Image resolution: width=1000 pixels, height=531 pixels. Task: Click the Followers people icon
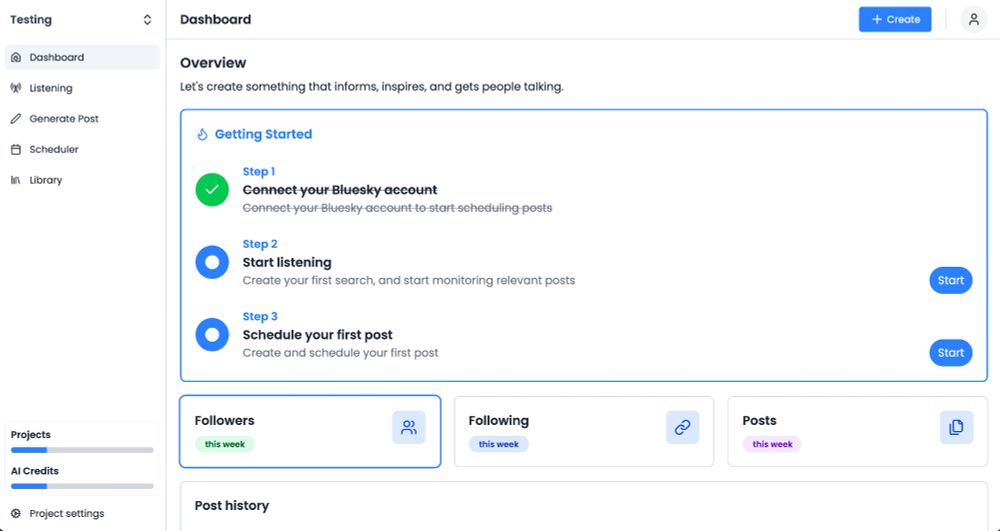coord(408,427)
